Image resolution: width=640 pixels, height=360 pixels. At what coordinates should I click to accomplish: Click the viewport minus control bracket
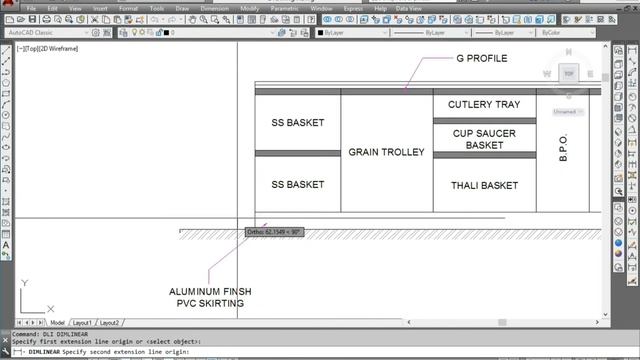click(x=20, y=49)
